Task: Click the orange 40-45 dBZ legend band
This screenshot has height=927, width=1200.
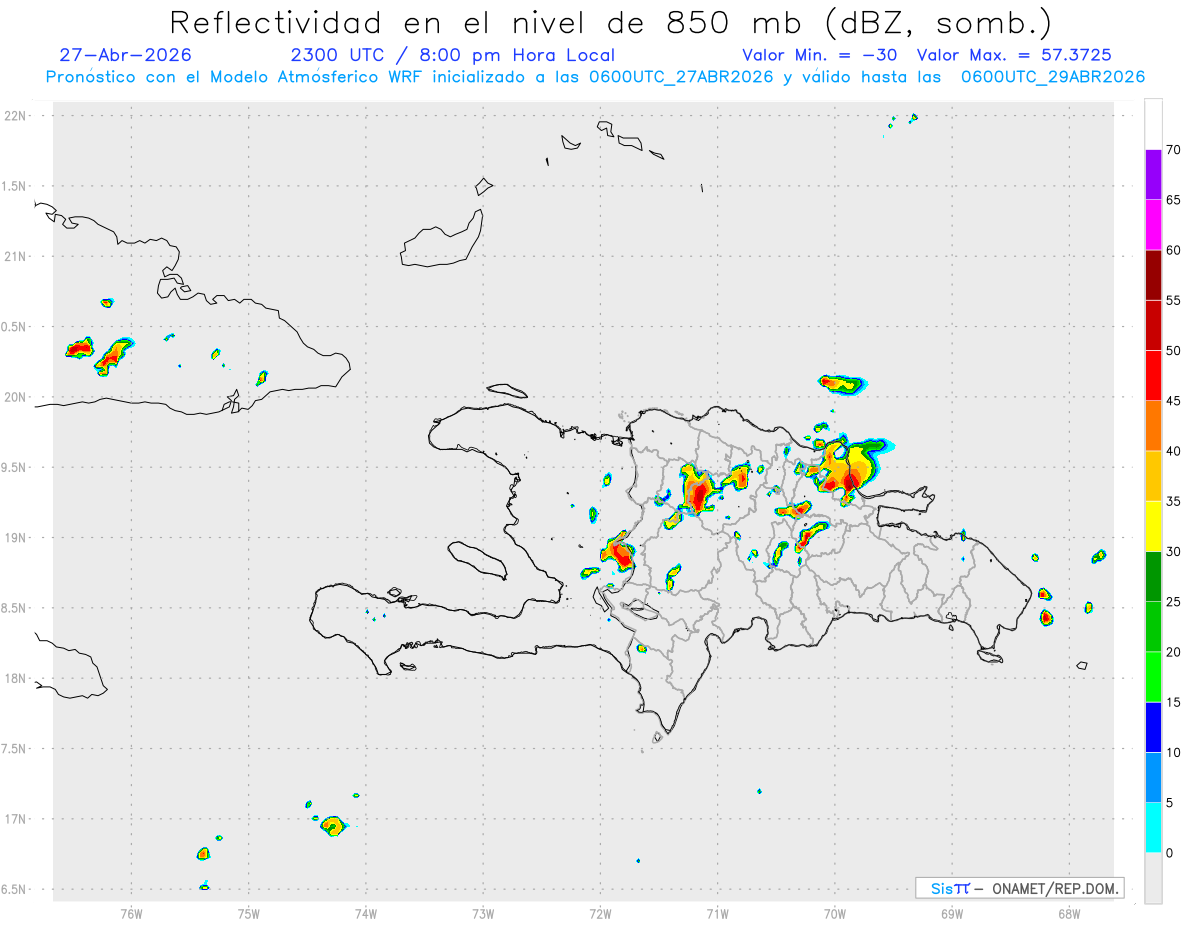Action: tap(1153, 426)
